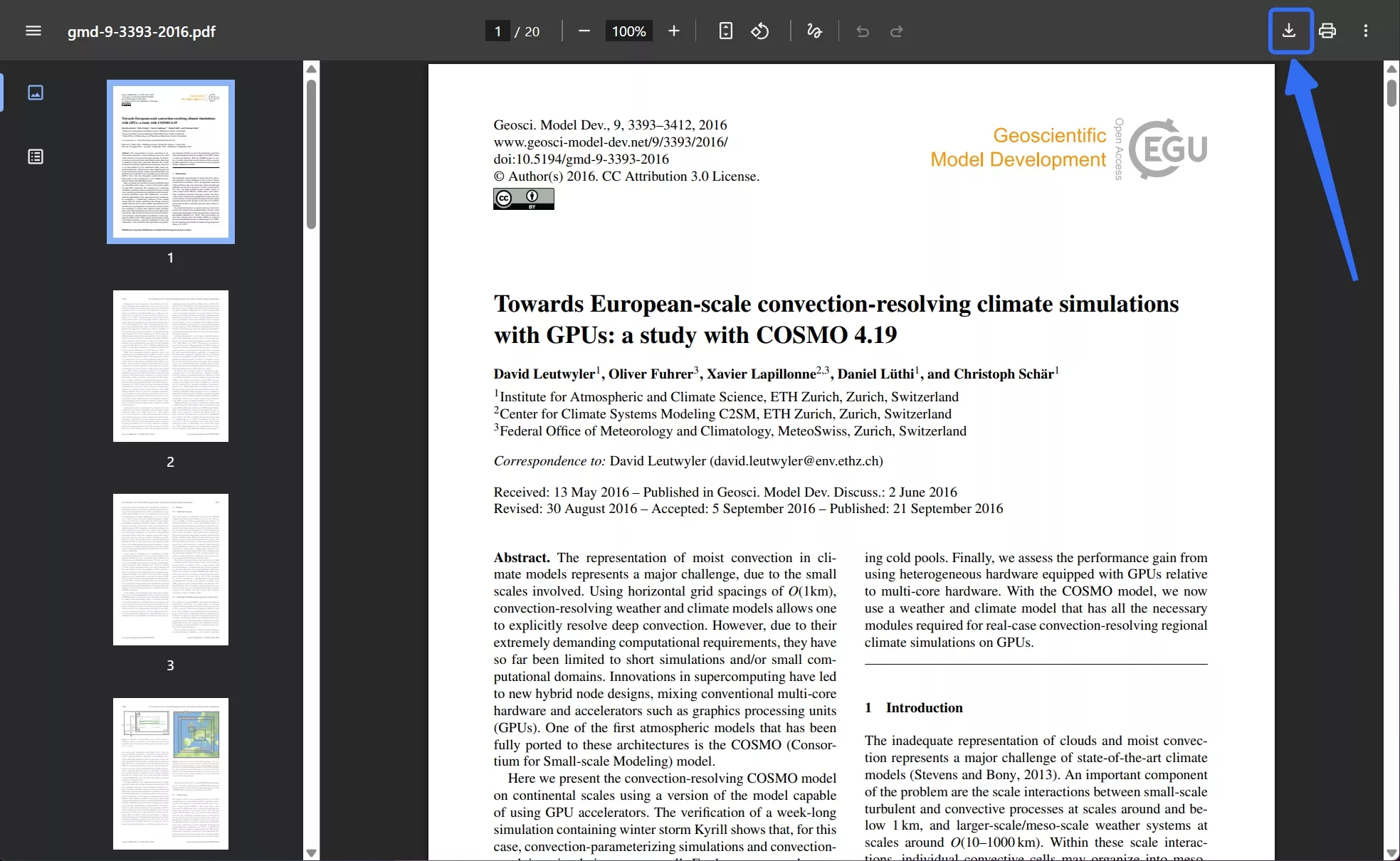Open the page 2 thumbnail
This screenshot has height=861, width=1400.
171,366
